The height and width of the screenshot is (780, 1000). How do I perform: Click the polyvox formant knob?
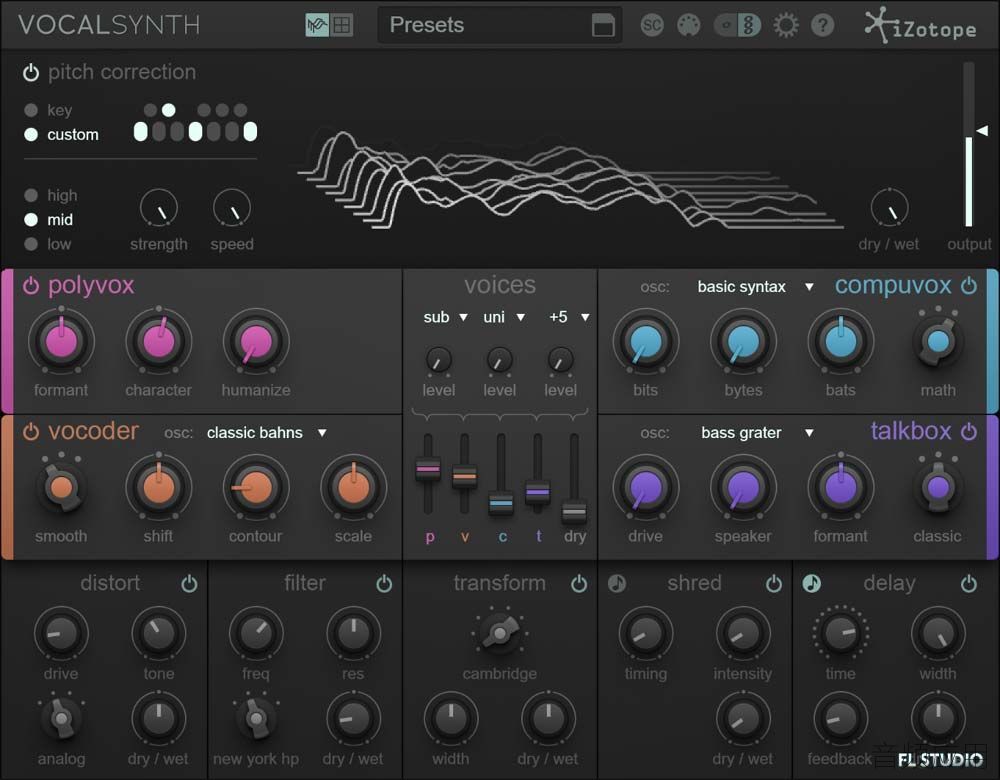pyautogui.click(x=61, y=341)
